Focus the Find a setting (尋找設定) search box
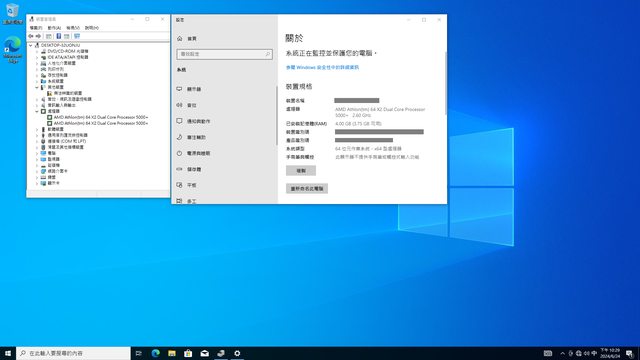640x360 pixels. pos(224,54)
